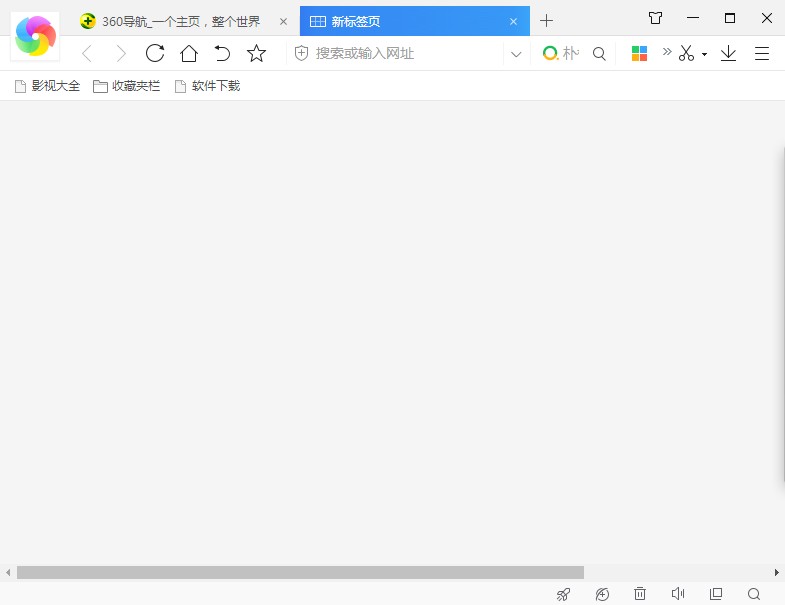This screenshot has height=605, width=785.
Task: Open the home page icon
Action: pos(189,53)
